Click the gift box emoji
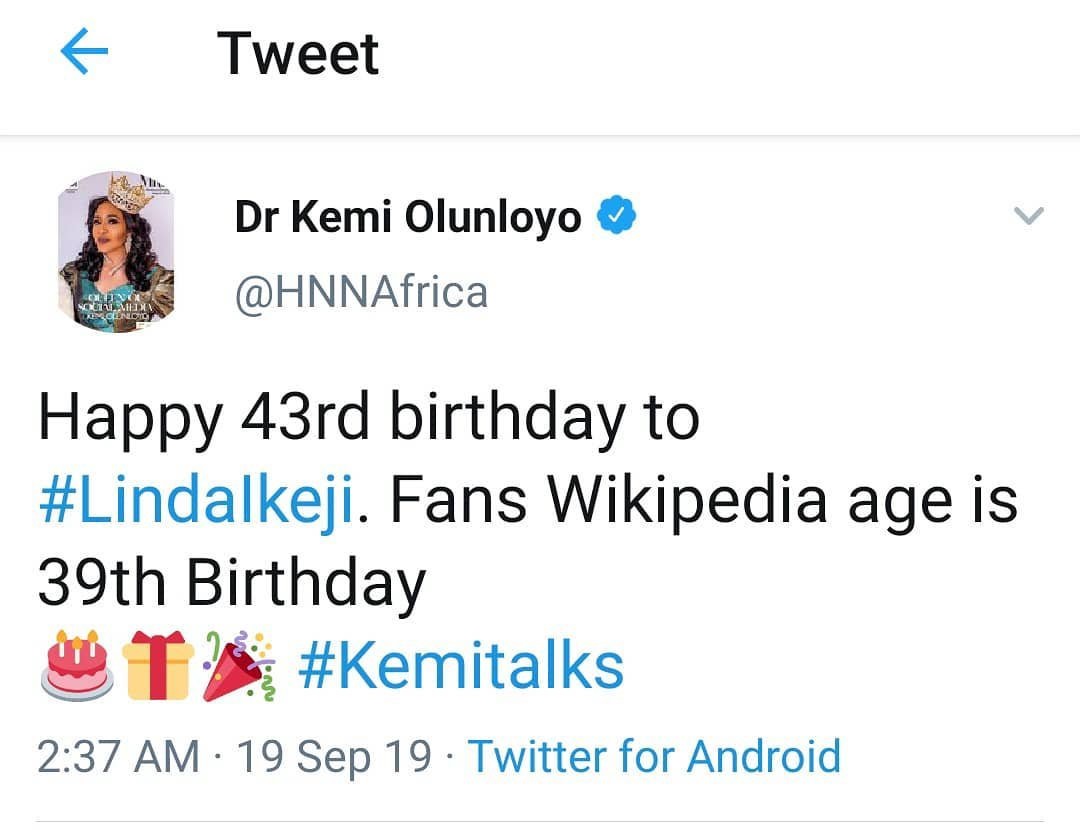The image size is (1080, 830). click(157, 665)
